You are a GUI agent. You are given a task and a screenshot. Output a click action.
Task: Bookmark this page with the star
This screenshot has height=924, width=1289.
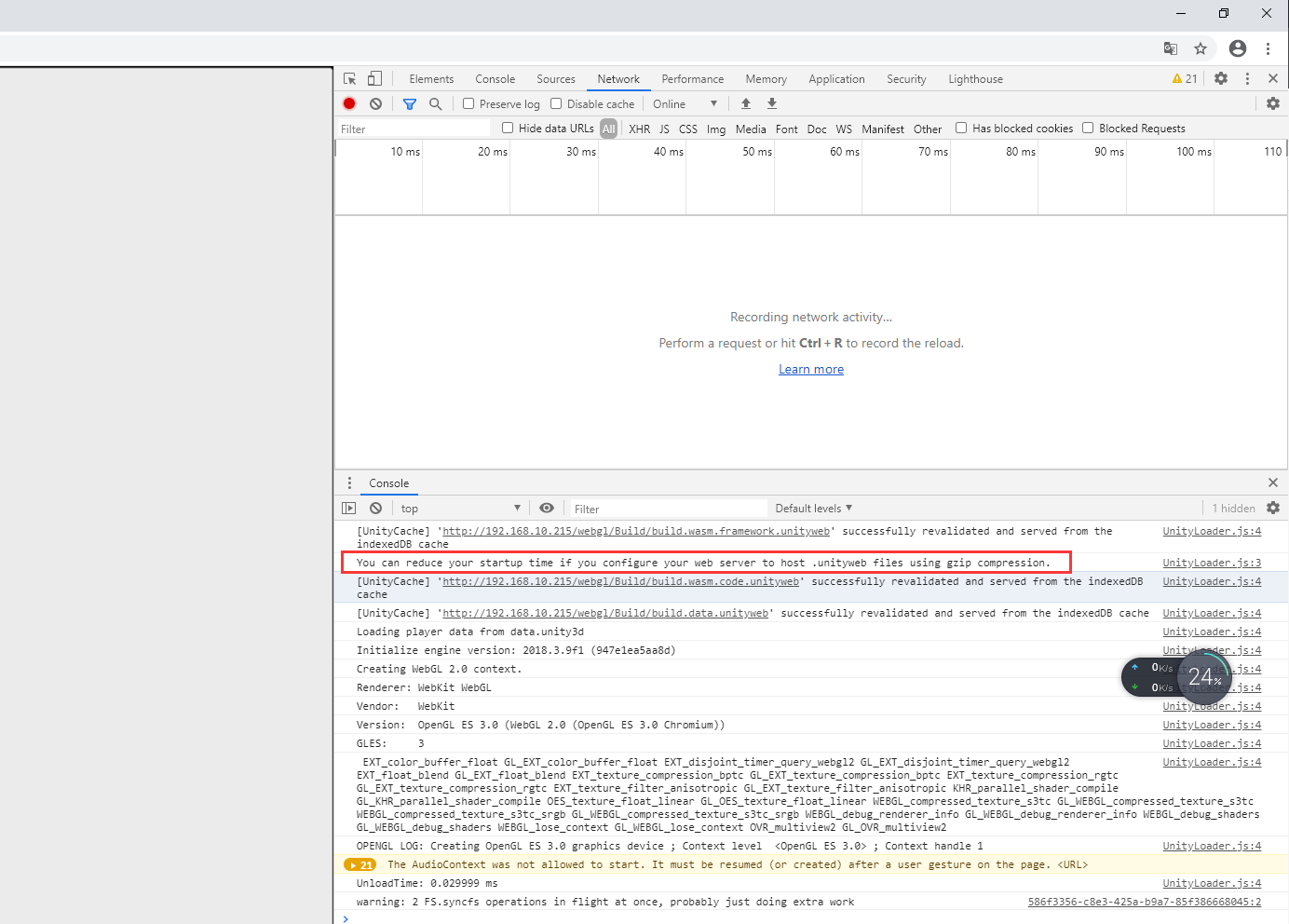point(1201,48)
